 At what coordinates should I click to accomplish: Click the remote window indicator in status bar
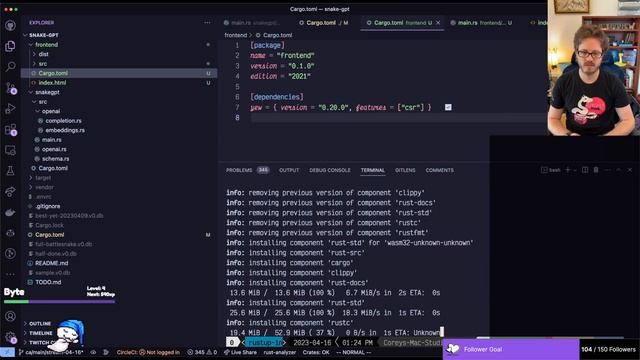7,352
